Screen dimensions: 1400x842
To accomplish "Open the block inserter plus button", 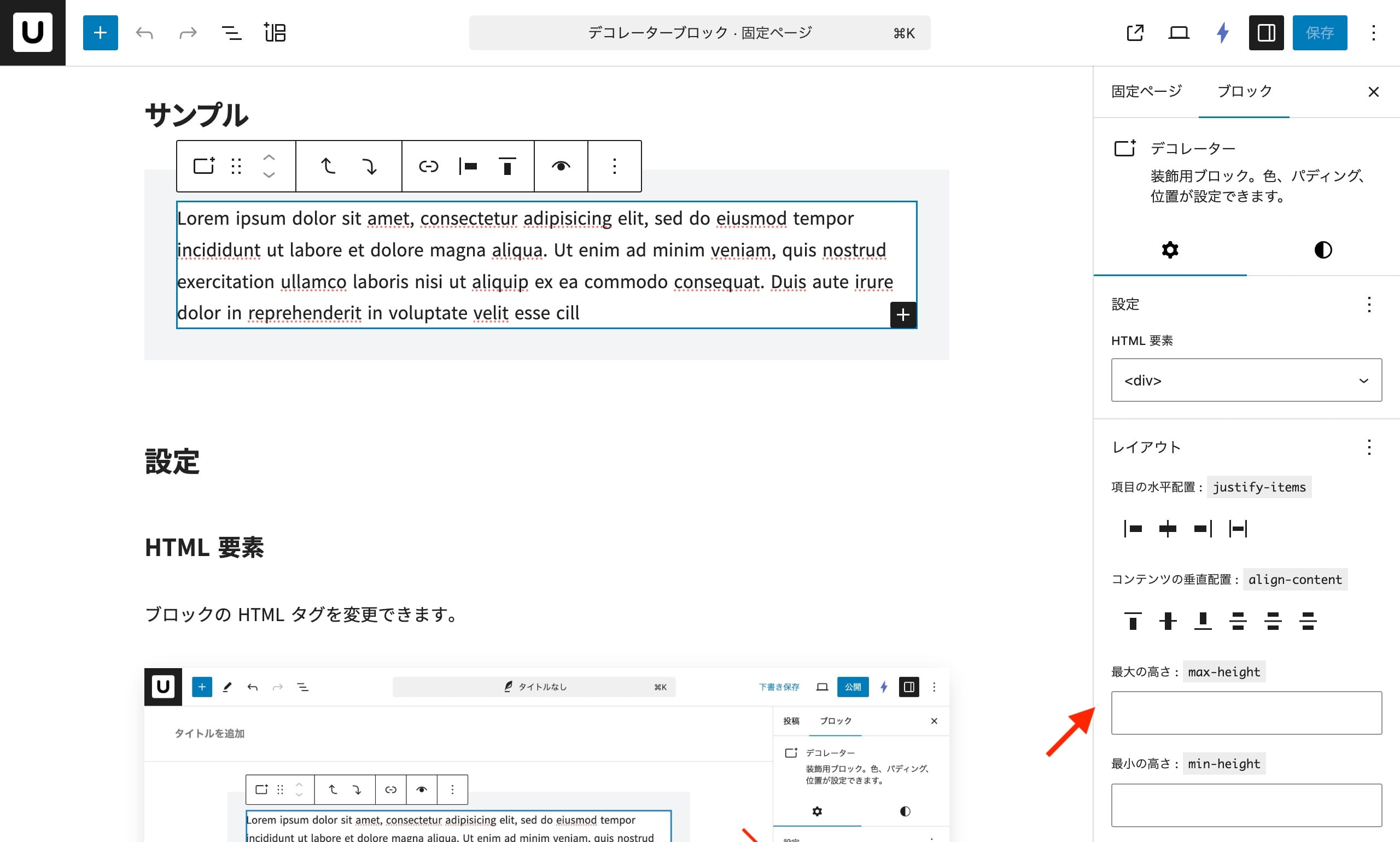I will [101, 32].
